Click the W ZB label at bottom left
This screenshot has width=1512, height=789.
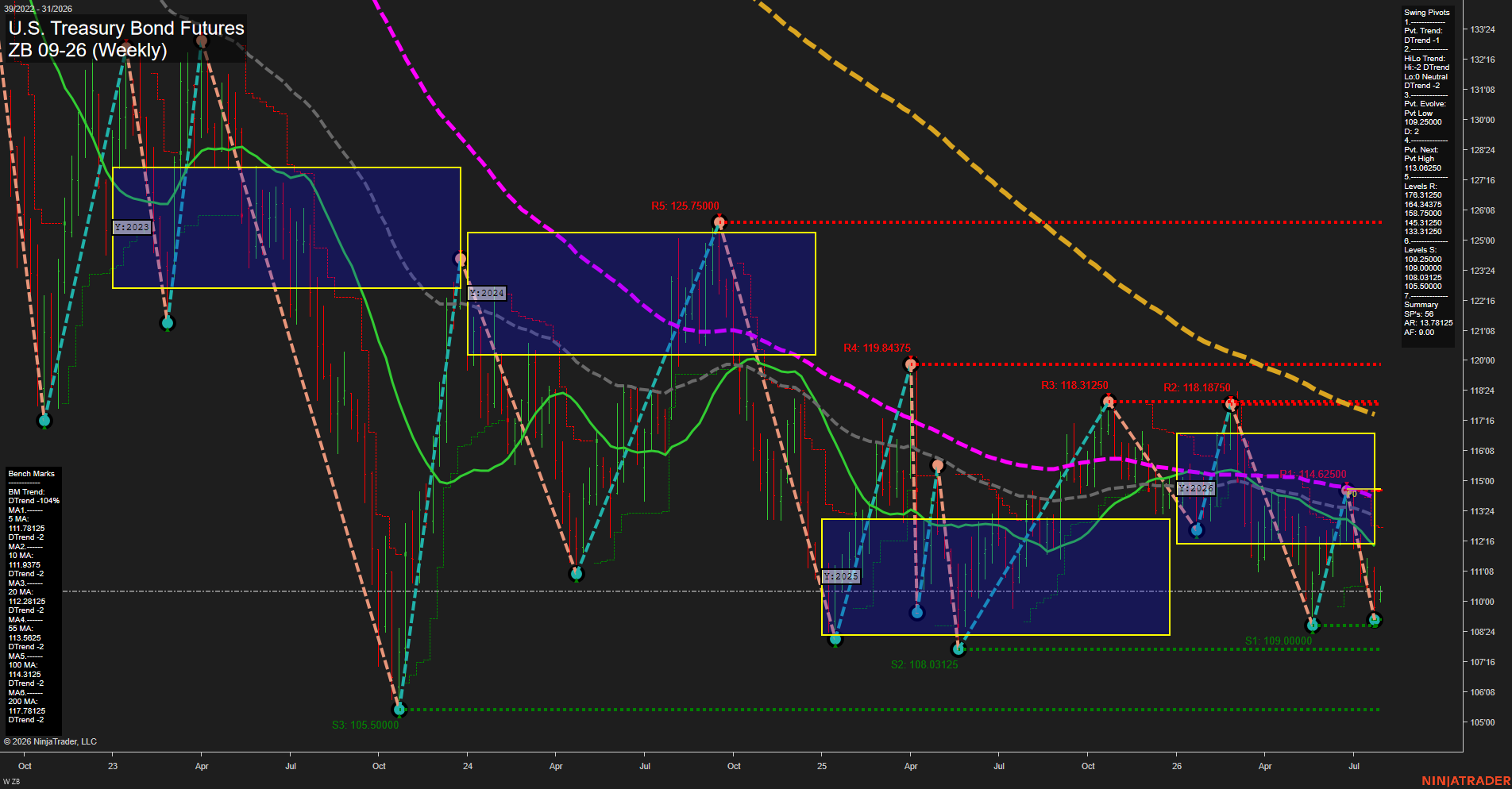(11, 782)
